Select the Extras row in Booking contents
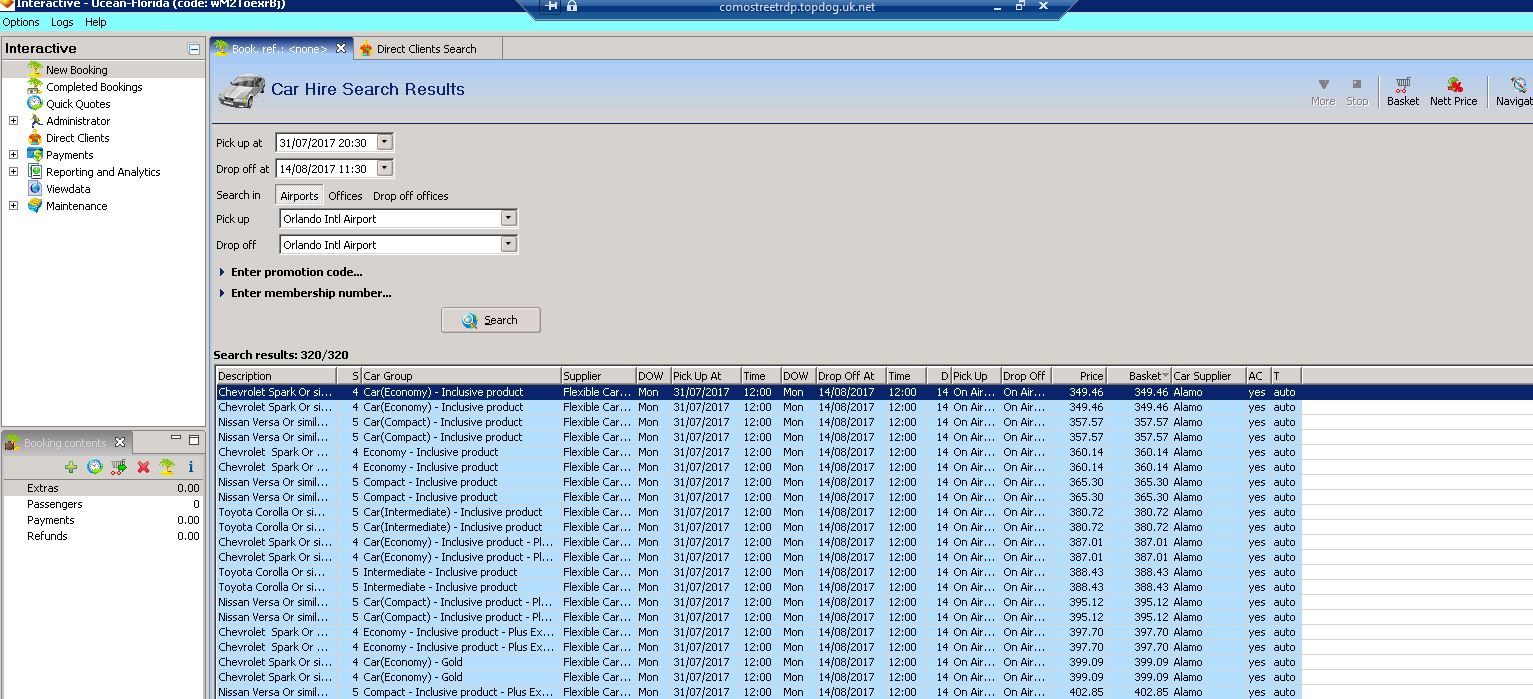The width and height of the screenshot is (1533, 699). [103, 488]
